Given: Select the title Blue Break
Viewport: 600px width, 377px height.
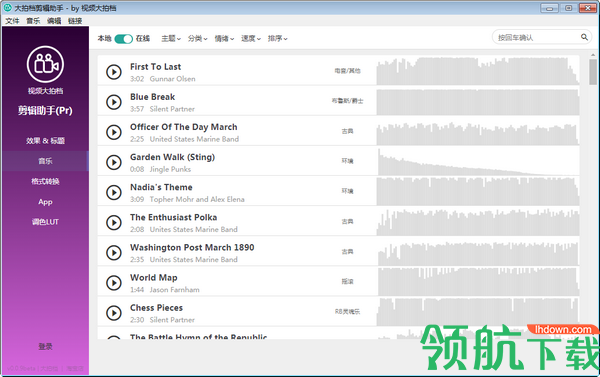Looking at the screenshot, I should (152, 97).
